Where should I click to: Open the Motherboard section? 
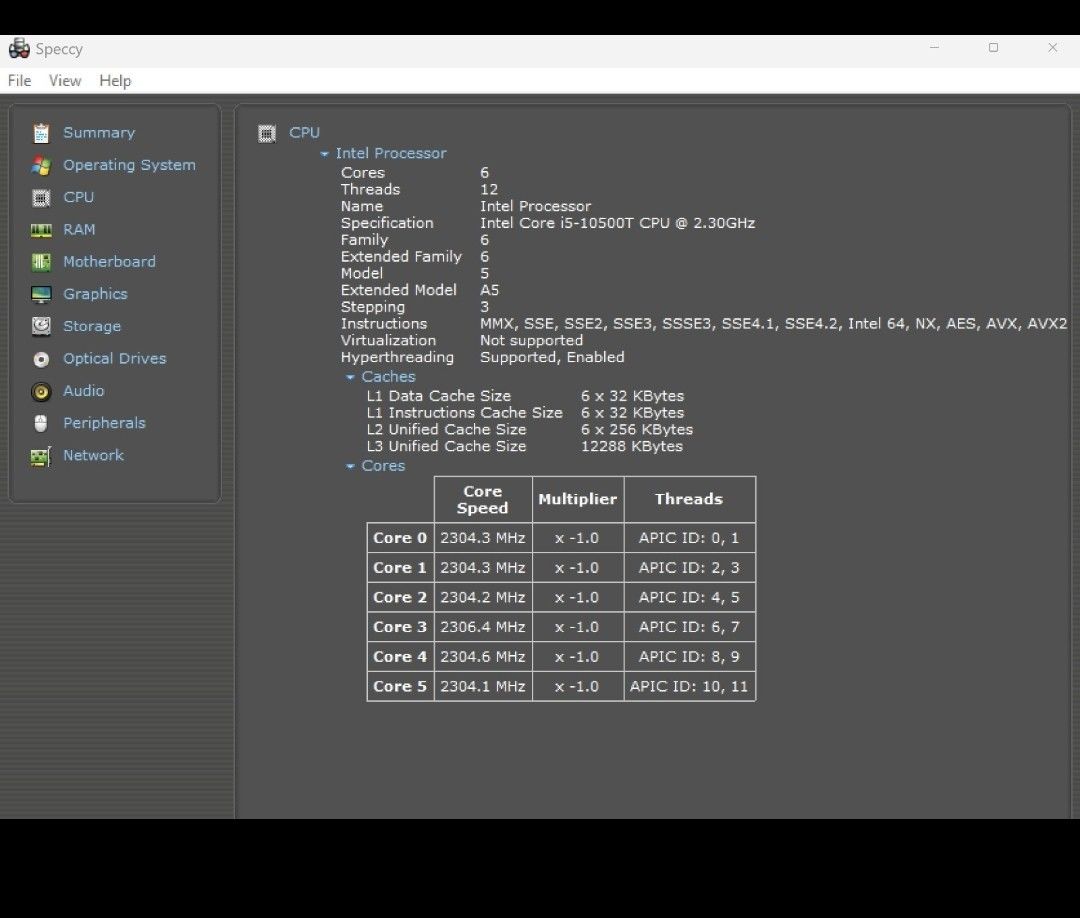pos(110,262)
